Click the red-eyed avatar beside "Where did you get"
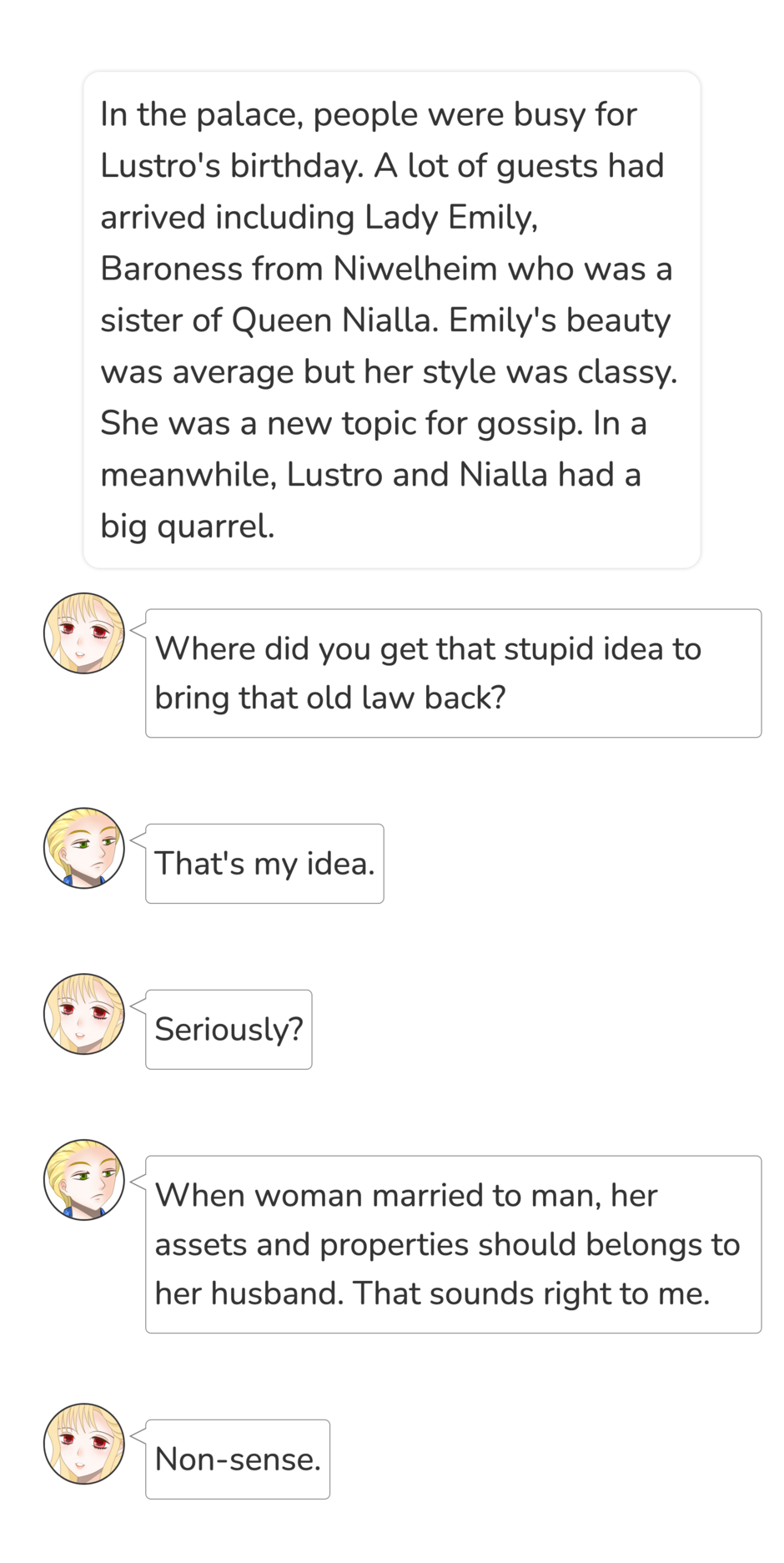 click(x=83, y=633)
